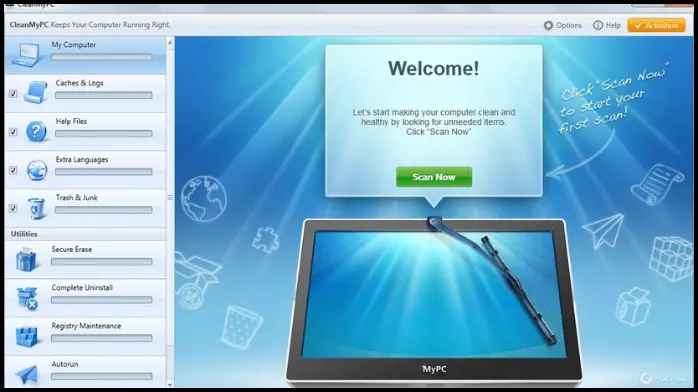Open the Autorun paper plane icon
Image resolution: width=698 pixels, height=392 pixels.
pyautogui.click(x=26, y=375)
